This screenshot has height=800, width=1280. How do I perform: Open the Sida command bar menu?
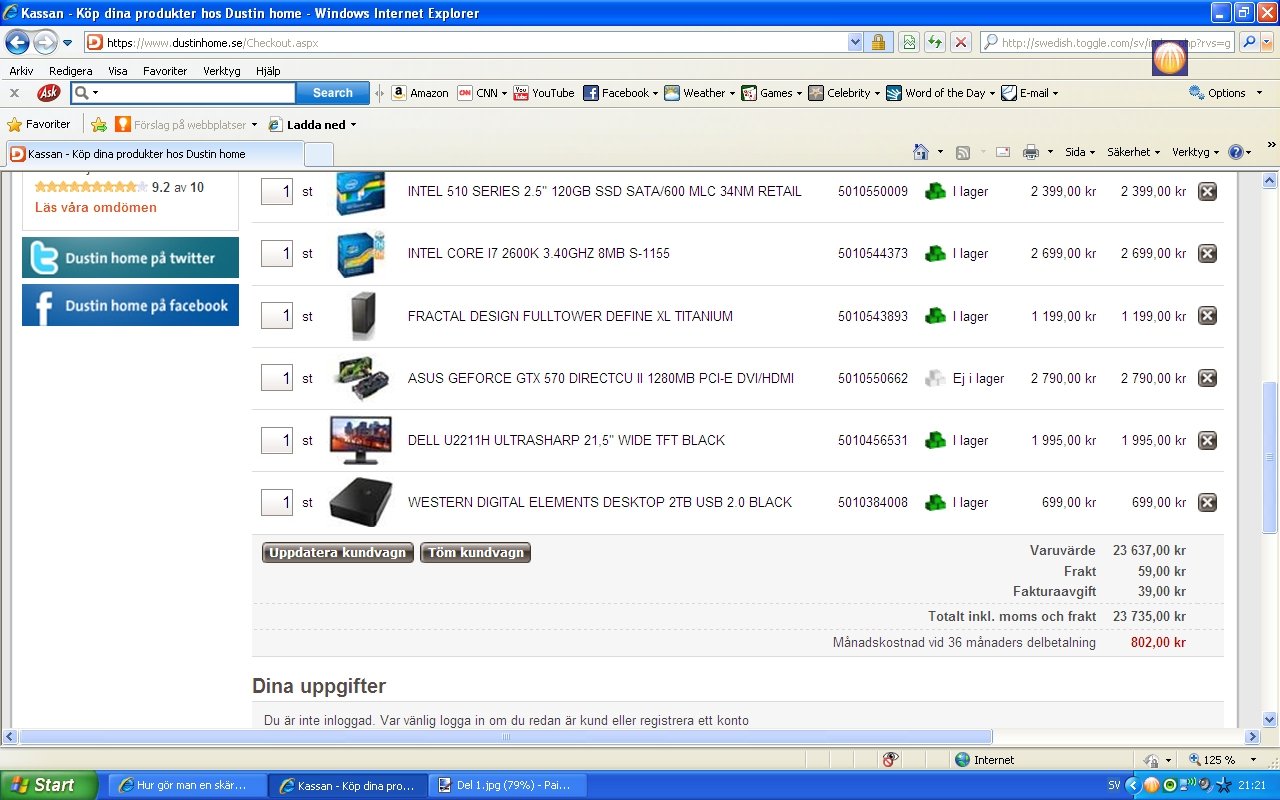pyautogui.click(x=1080, y=152)
